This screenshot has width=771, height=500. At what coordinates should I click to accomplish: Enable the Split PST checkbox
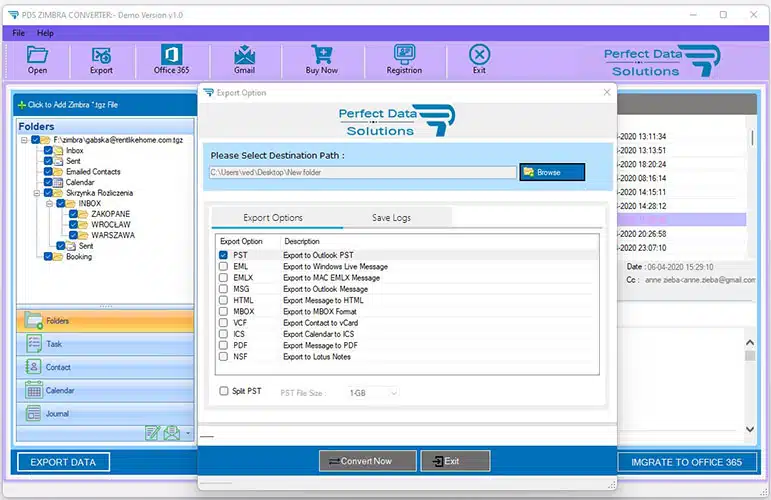[224, 391]
